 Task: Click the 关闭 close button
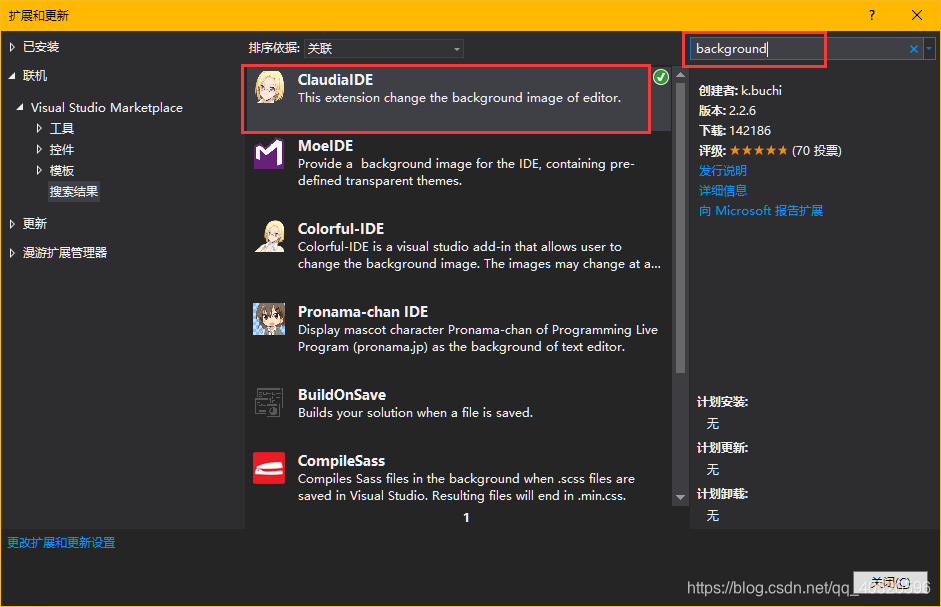[x=890, y=582]
